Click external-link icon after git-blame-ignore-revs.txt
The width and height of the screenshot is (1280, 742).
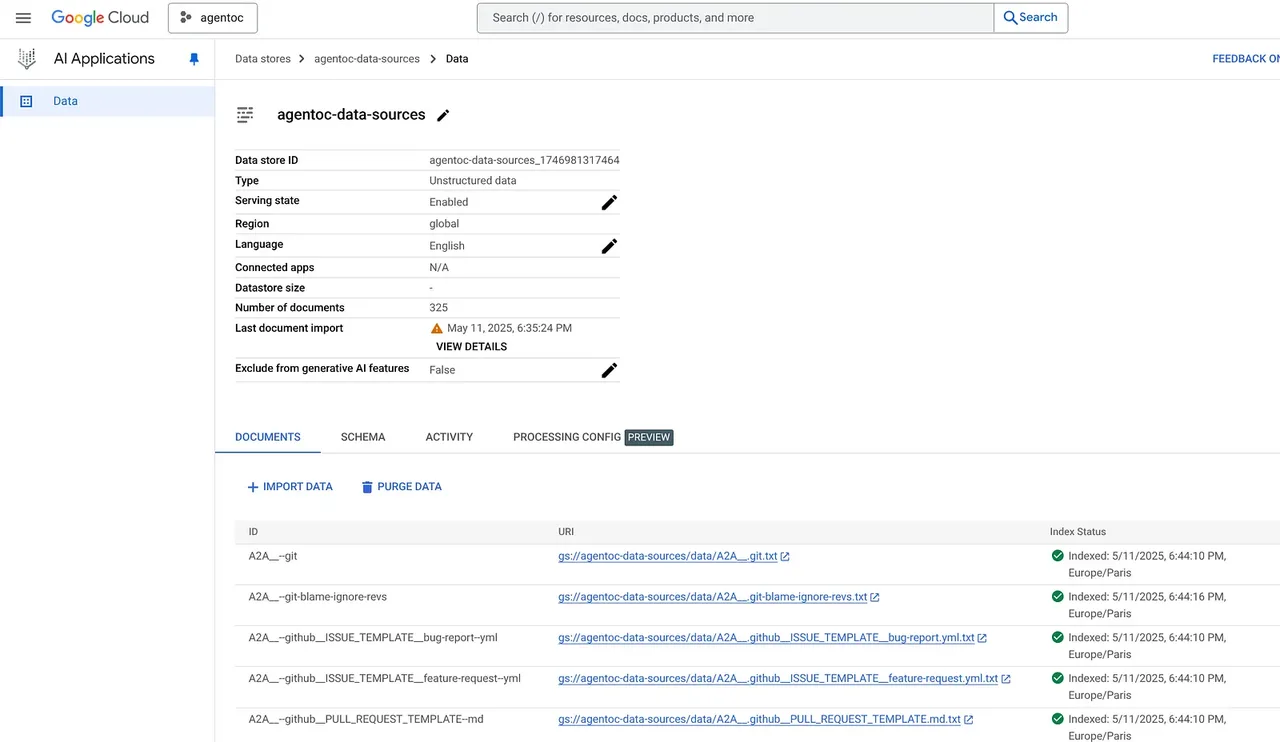tap(875, 598)
